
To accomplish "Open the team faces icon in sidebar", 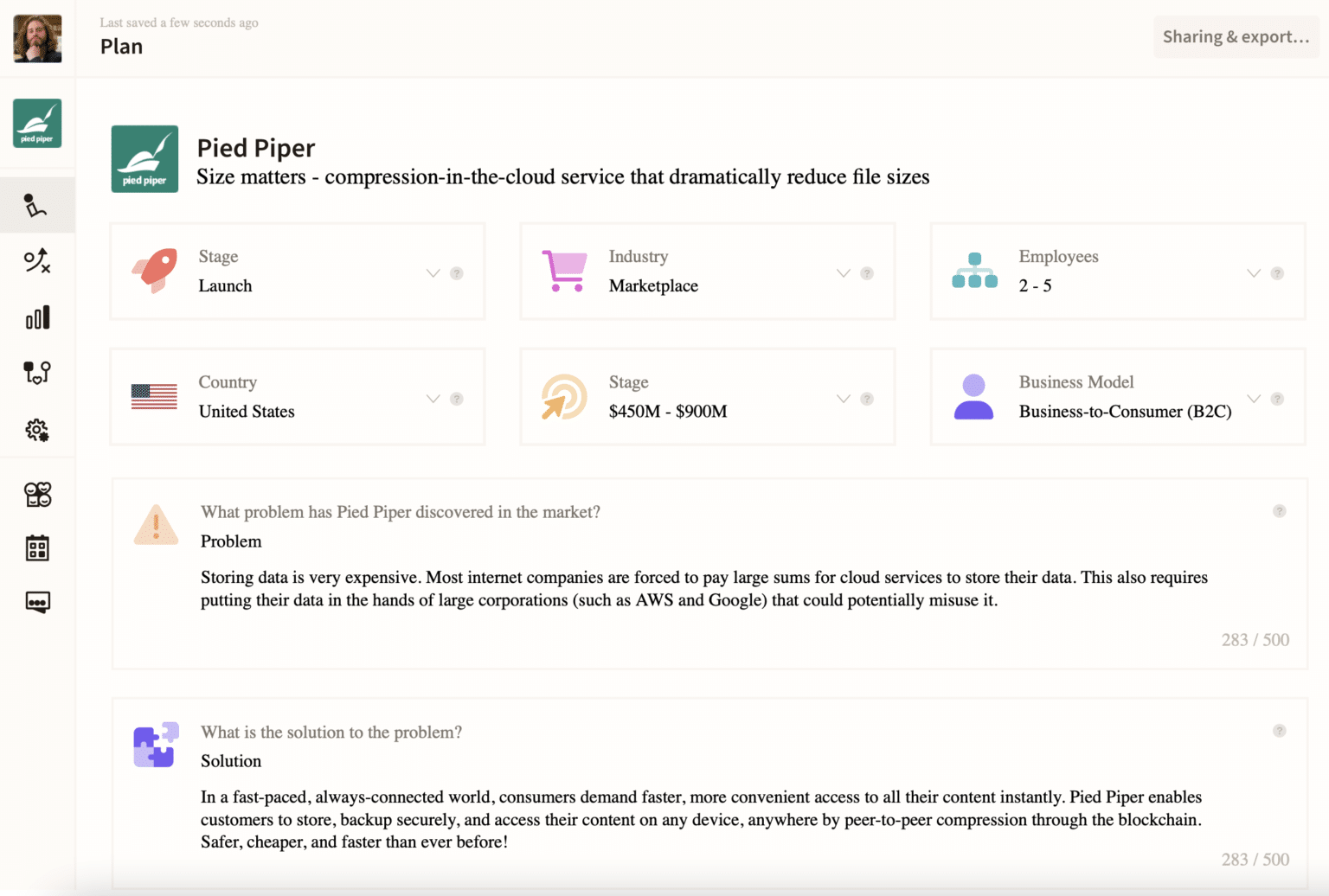I will (37, 494).
